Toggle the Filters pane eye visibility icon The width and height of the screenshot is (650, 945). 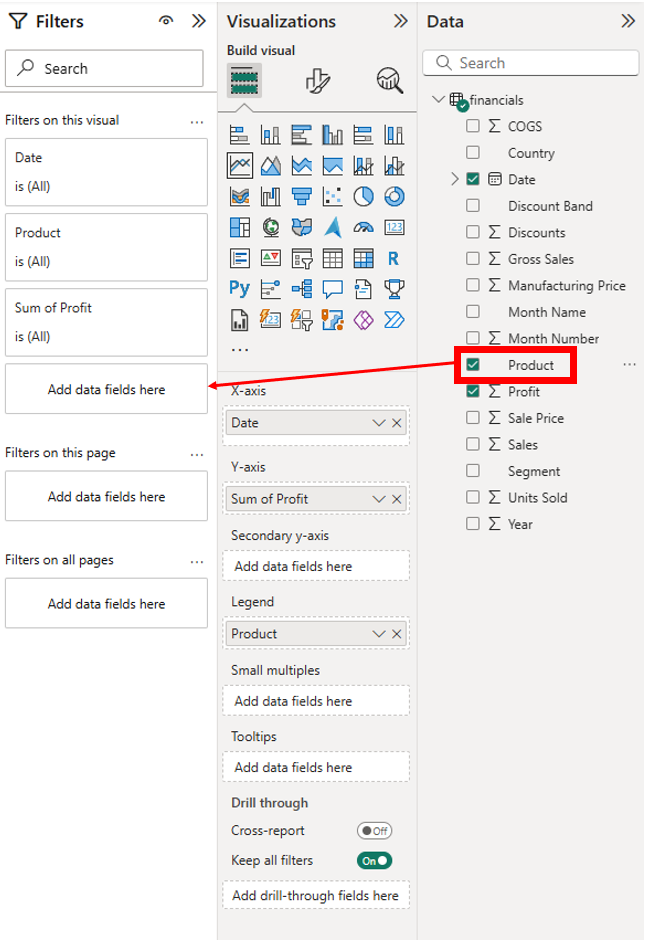point(166,20)
